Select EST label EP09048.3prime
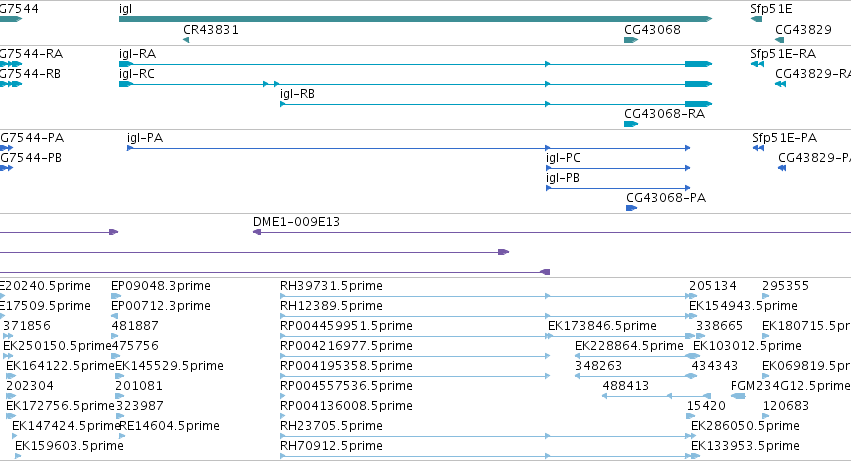851x461 pixels. (x=161, y=286)
